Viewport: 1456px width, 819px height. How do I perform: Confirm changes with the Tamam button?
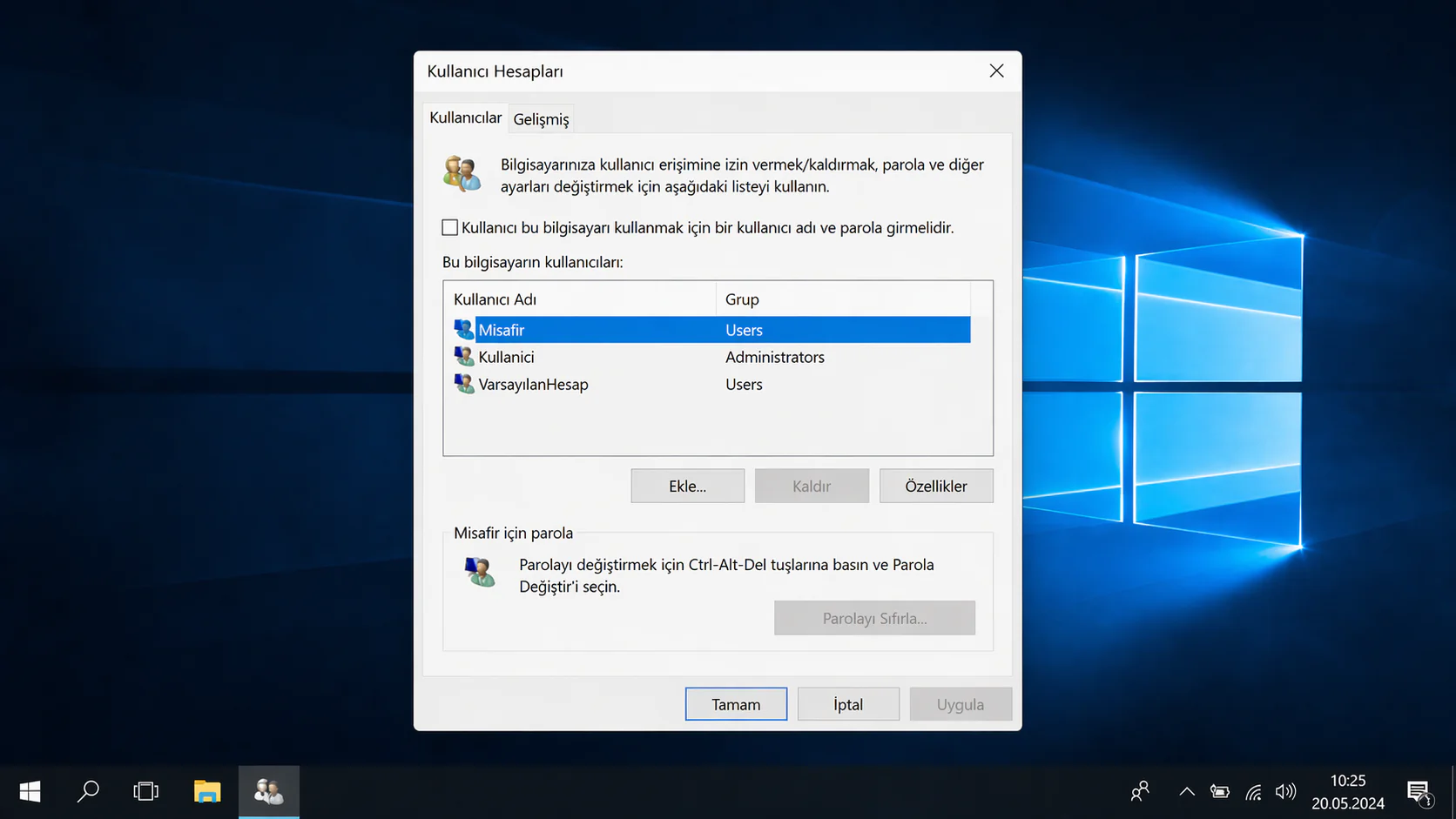735,703
